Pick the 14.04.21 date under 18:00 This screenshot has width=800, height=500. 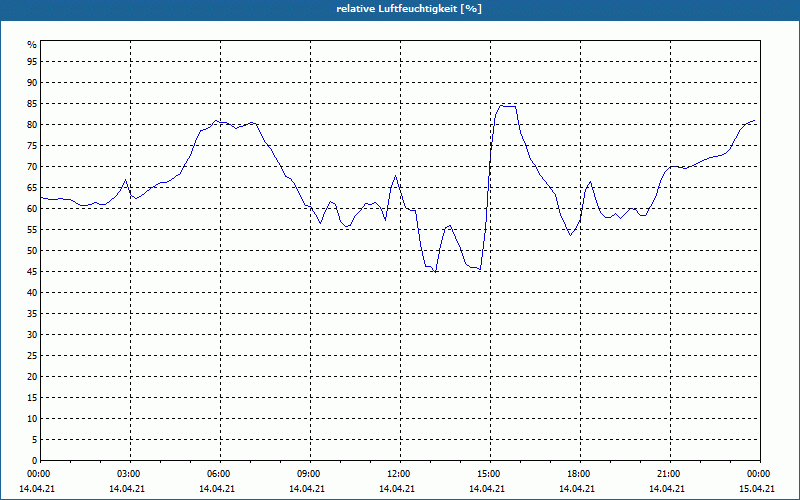[577, 489]
